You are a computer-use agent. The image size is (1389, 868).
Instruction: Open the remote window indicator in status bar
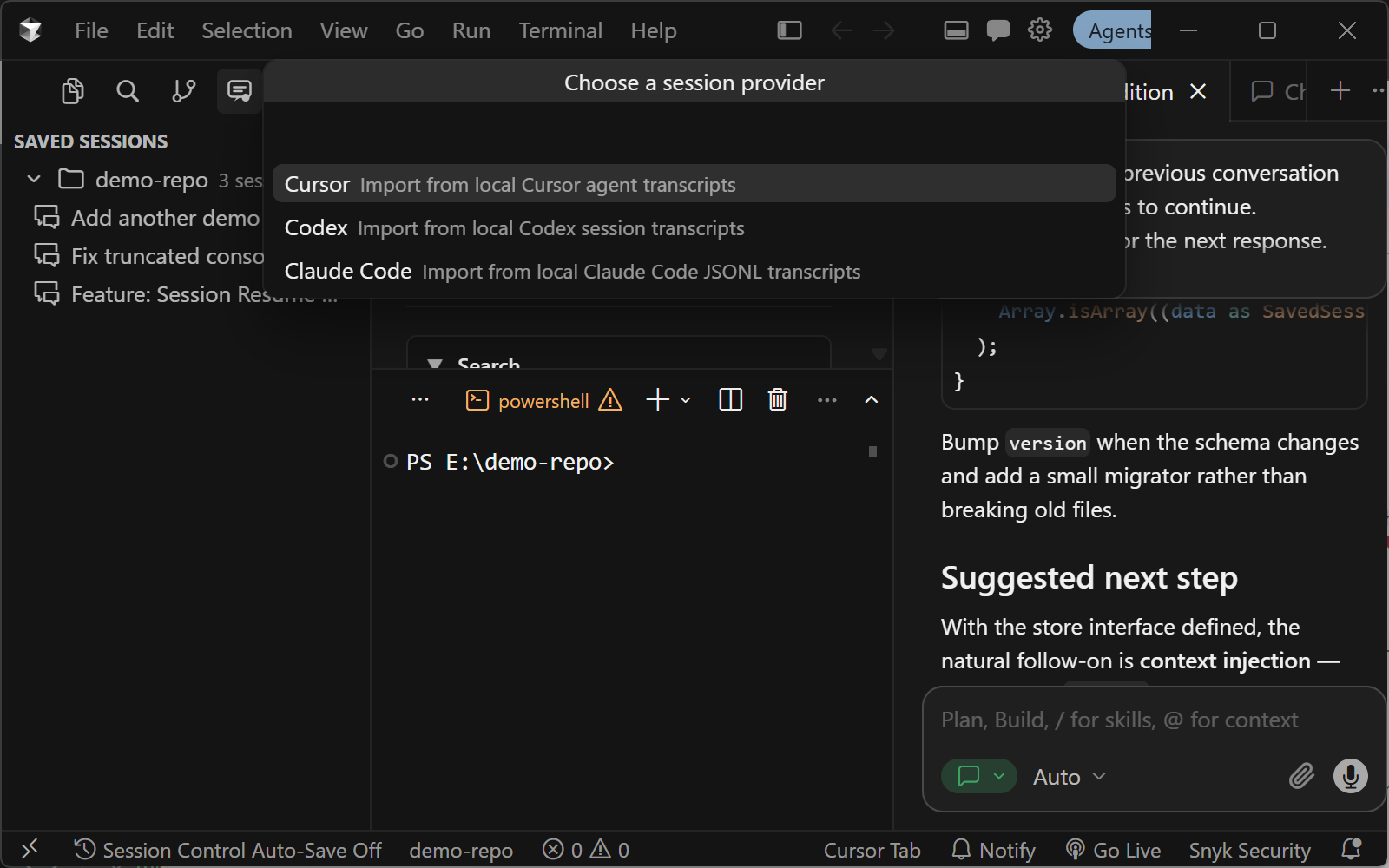pos(30,849)
